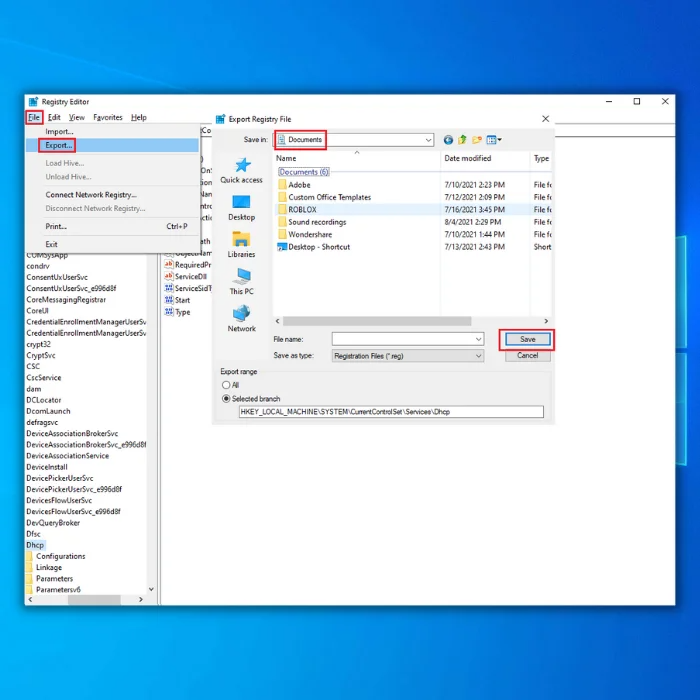Expand the Save in location dropdown
This screenshot has width=700, height=700.
point(428,140)
